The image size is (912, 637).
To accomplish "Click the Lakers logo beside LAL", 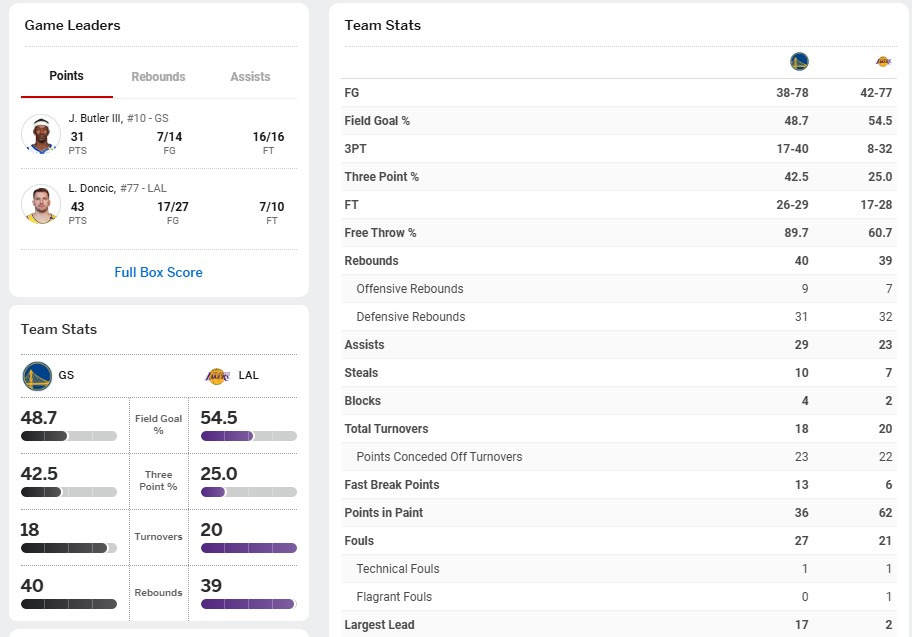I will [x=218, y=376].
